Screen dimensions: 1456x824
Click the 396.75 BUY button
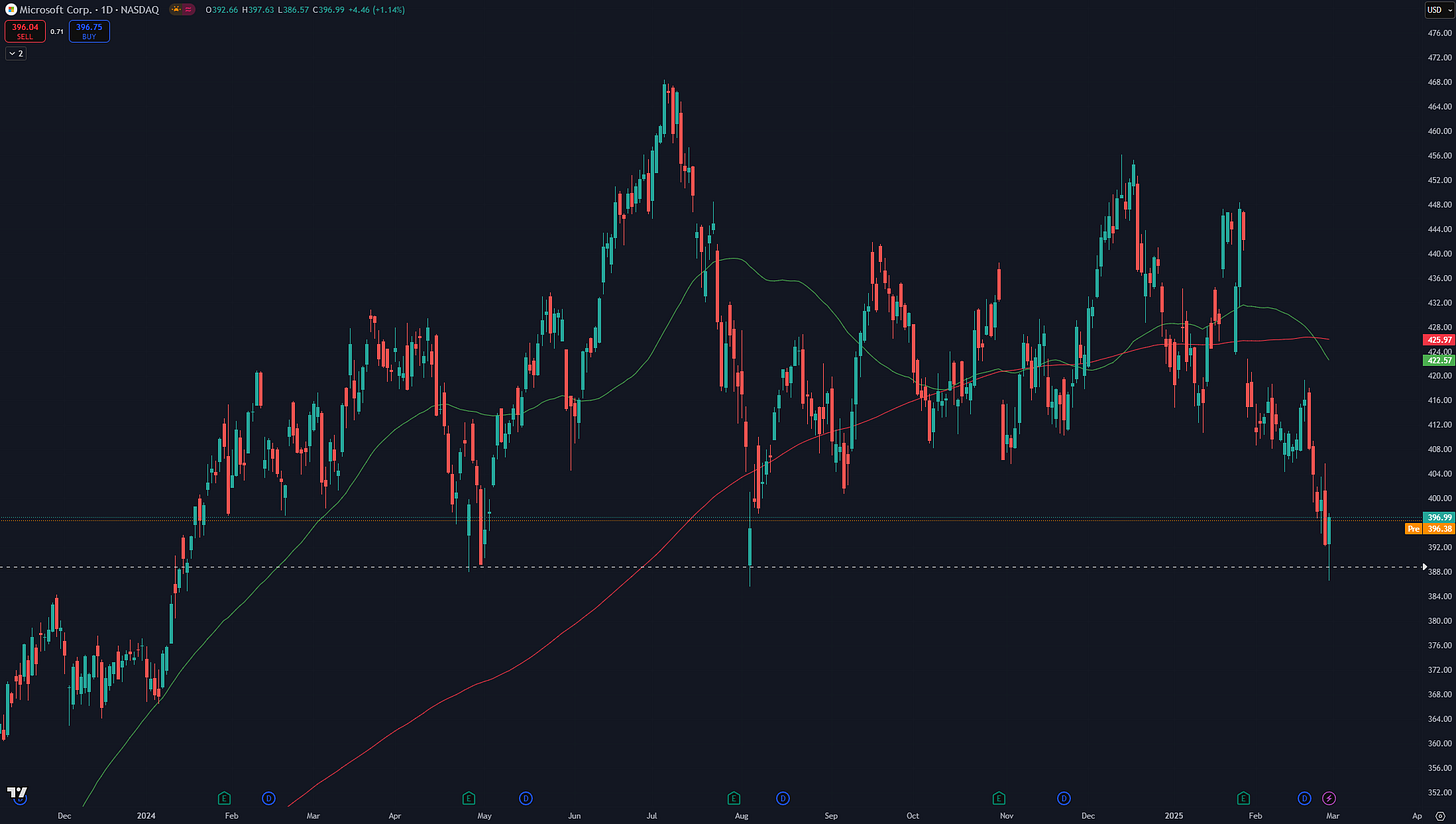89,31
